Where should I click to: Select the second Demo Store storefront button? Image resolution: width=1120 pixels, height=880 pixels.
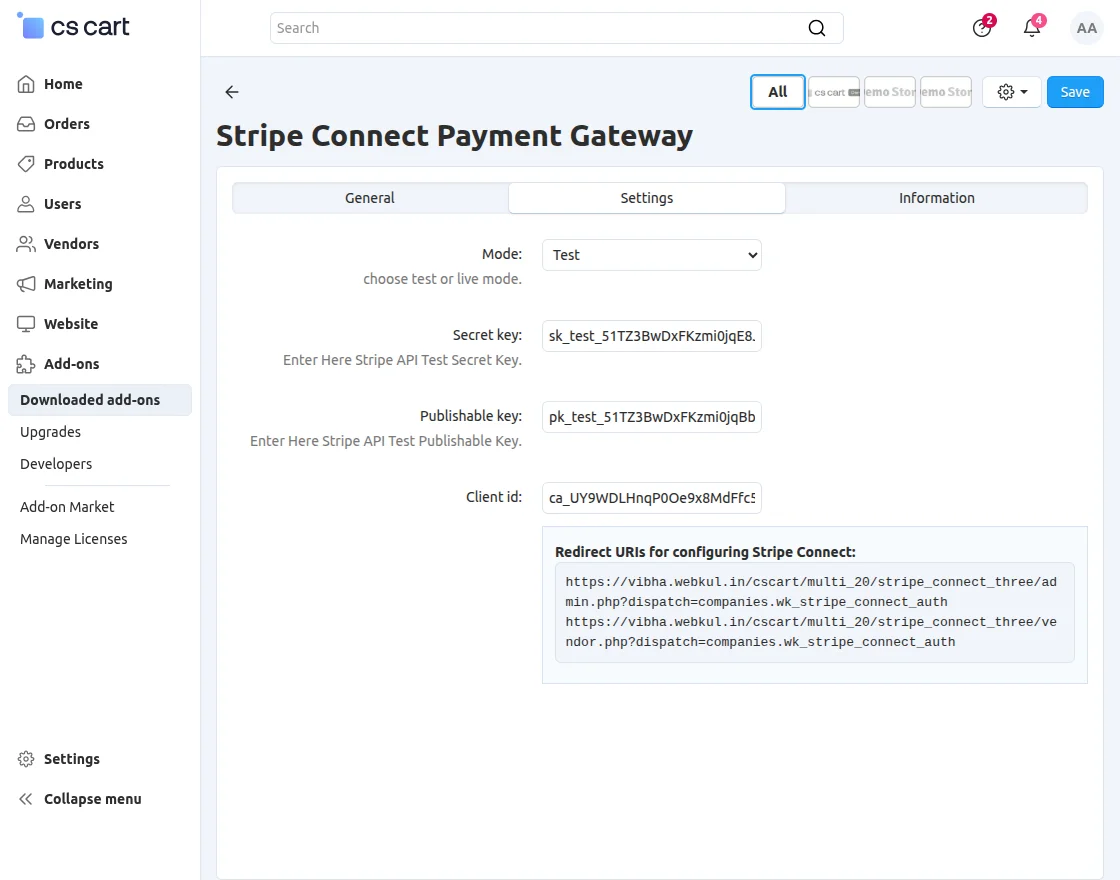[946, 92]
